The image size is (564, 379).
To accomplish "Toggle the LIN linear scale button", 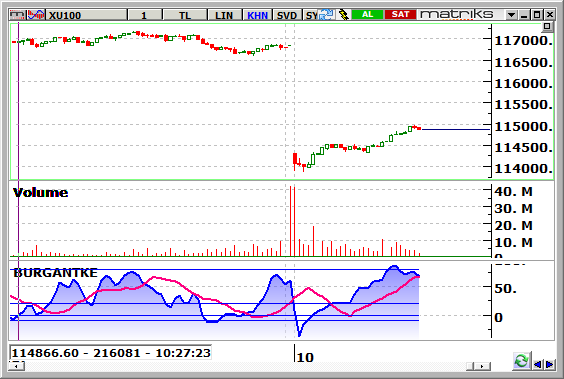I will pos(224,15).
